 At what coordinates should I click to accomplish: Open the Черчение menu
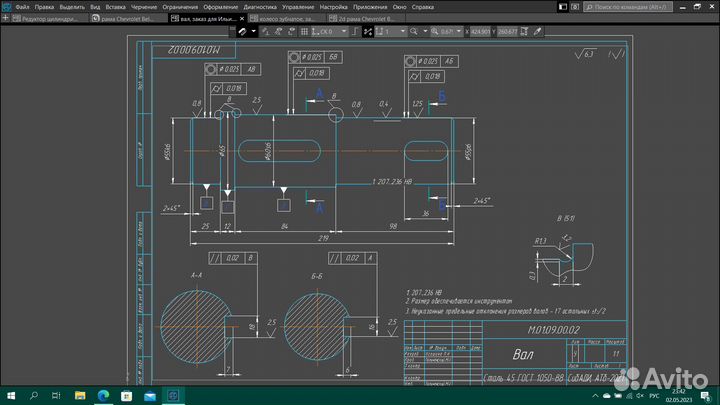144,7
